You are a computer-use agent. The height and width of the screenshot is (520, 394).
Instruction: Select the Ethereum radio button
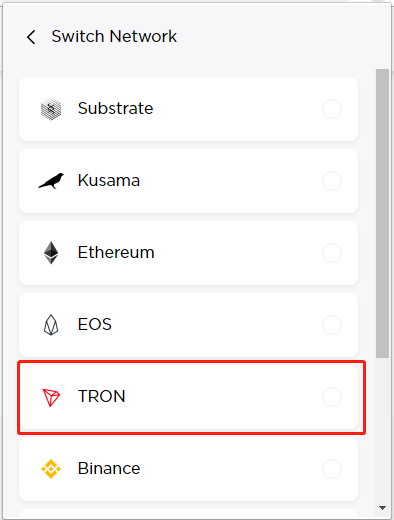(x=332, y=253)
